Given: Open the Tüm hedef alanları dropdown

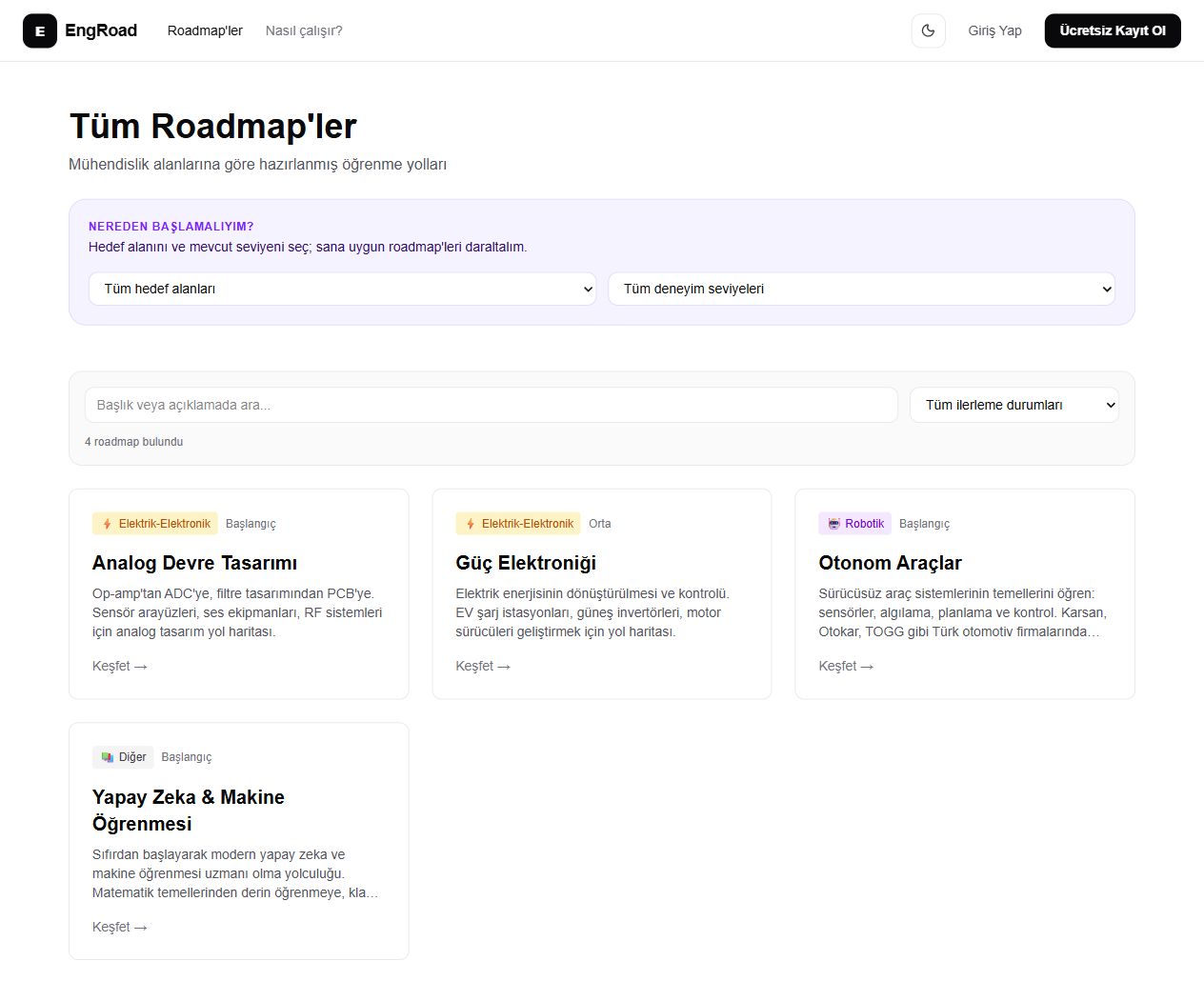Looking at the screenshot, I should coord(343,289).
